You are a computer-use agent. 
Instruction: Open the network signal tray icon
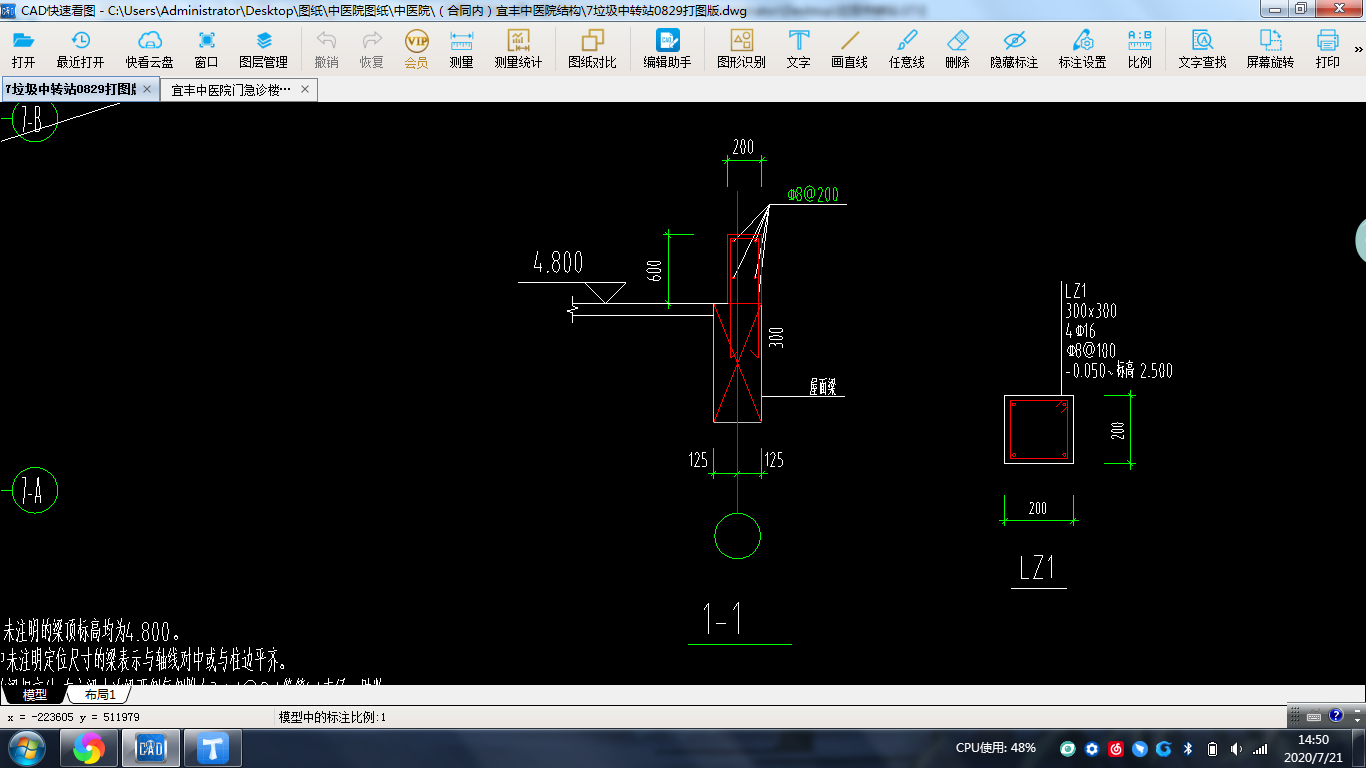click(x=1260, y=748)
